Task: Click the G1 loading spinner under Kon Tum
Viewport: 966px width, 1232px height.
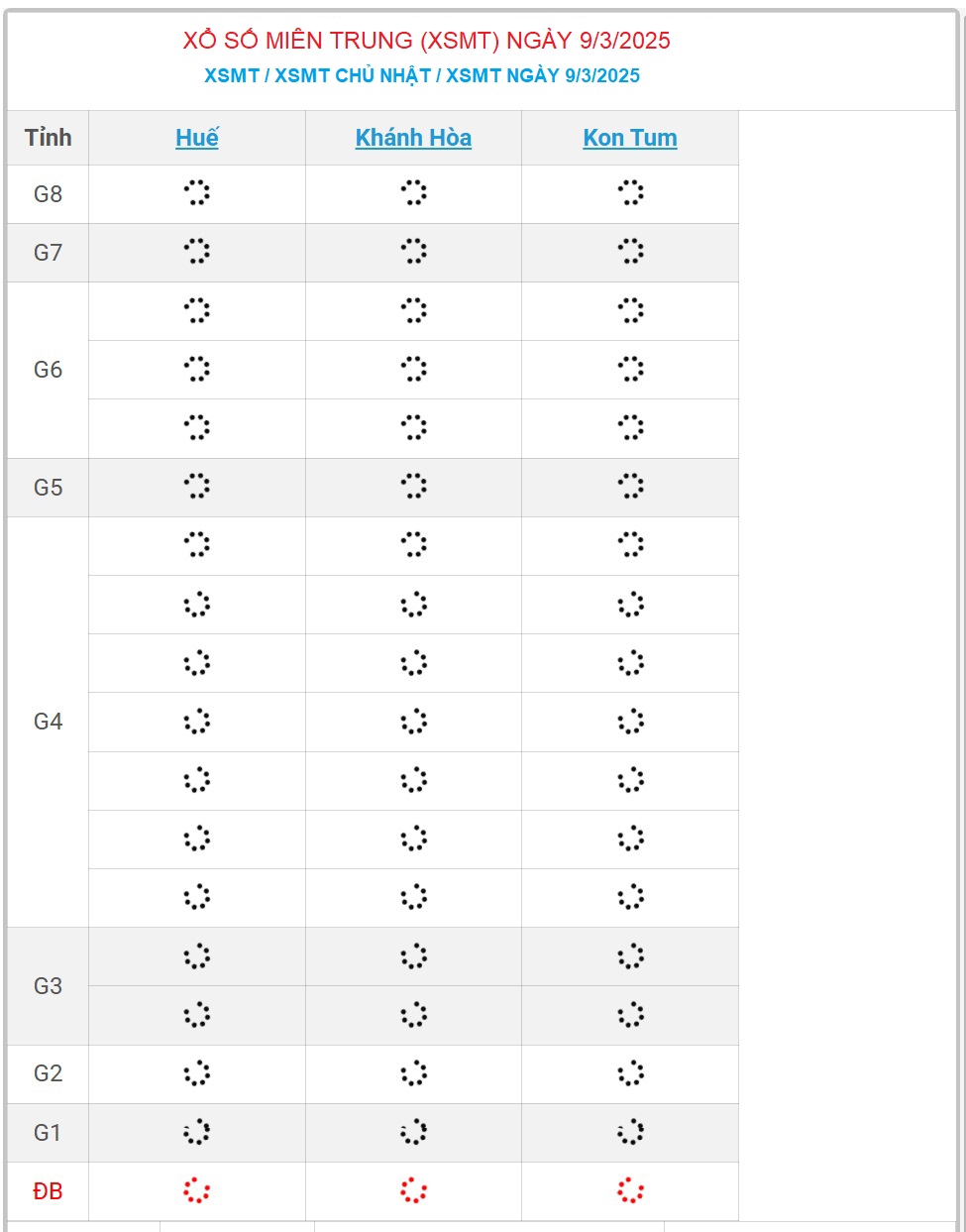Action: click(630, 1132)
